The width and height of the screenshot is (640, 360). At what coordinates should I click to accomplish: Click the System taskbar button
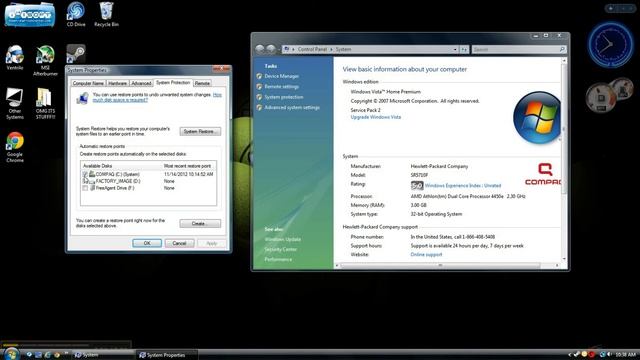(102, 355)
